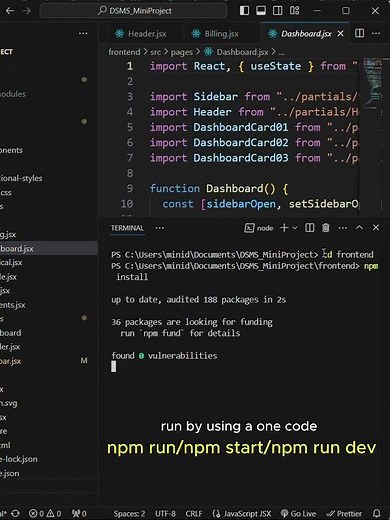Toggle the primary side bar layout icon

244,10
